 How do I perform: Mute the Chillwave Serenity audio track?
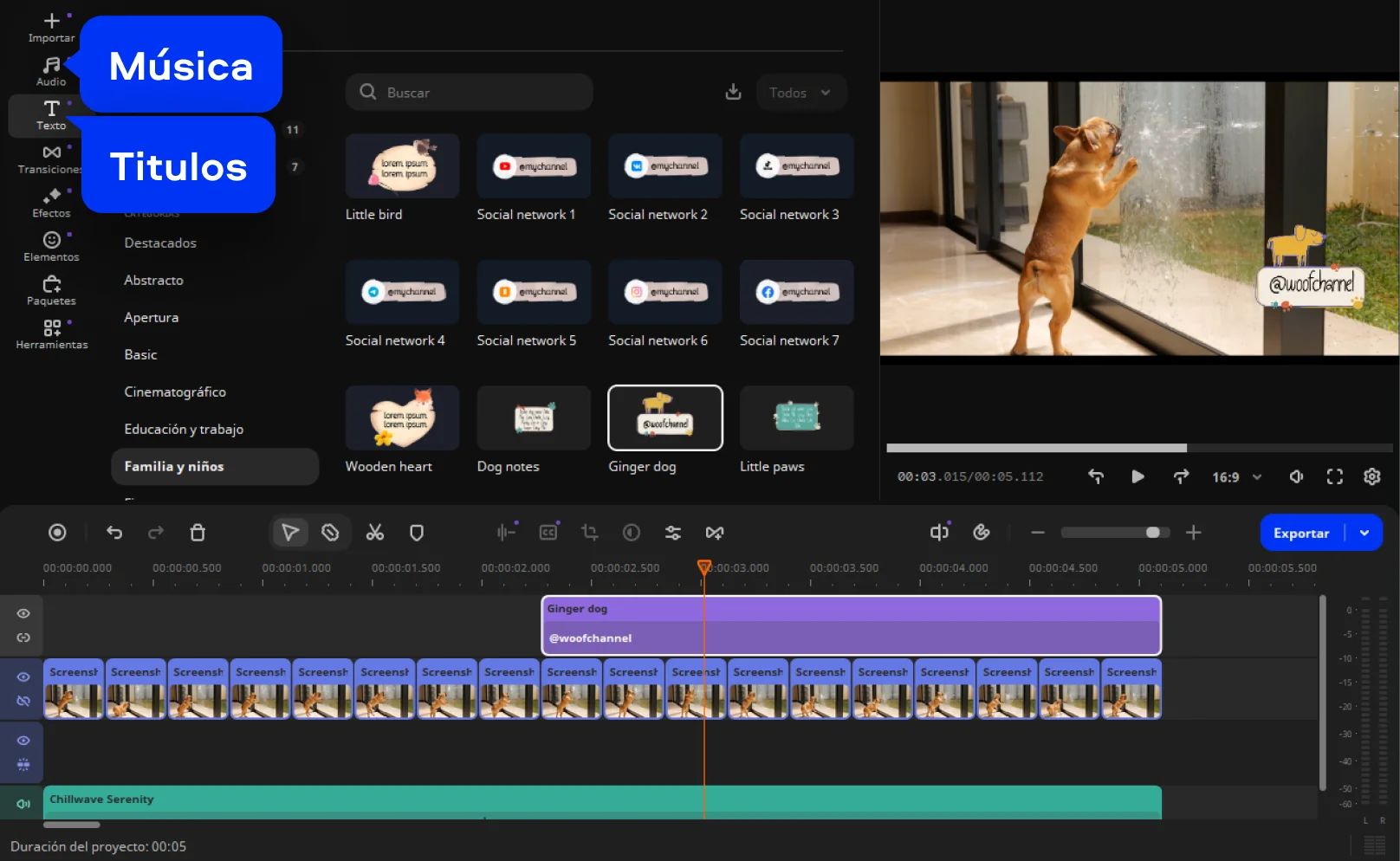pyautogui.click(x=23, y=804)
